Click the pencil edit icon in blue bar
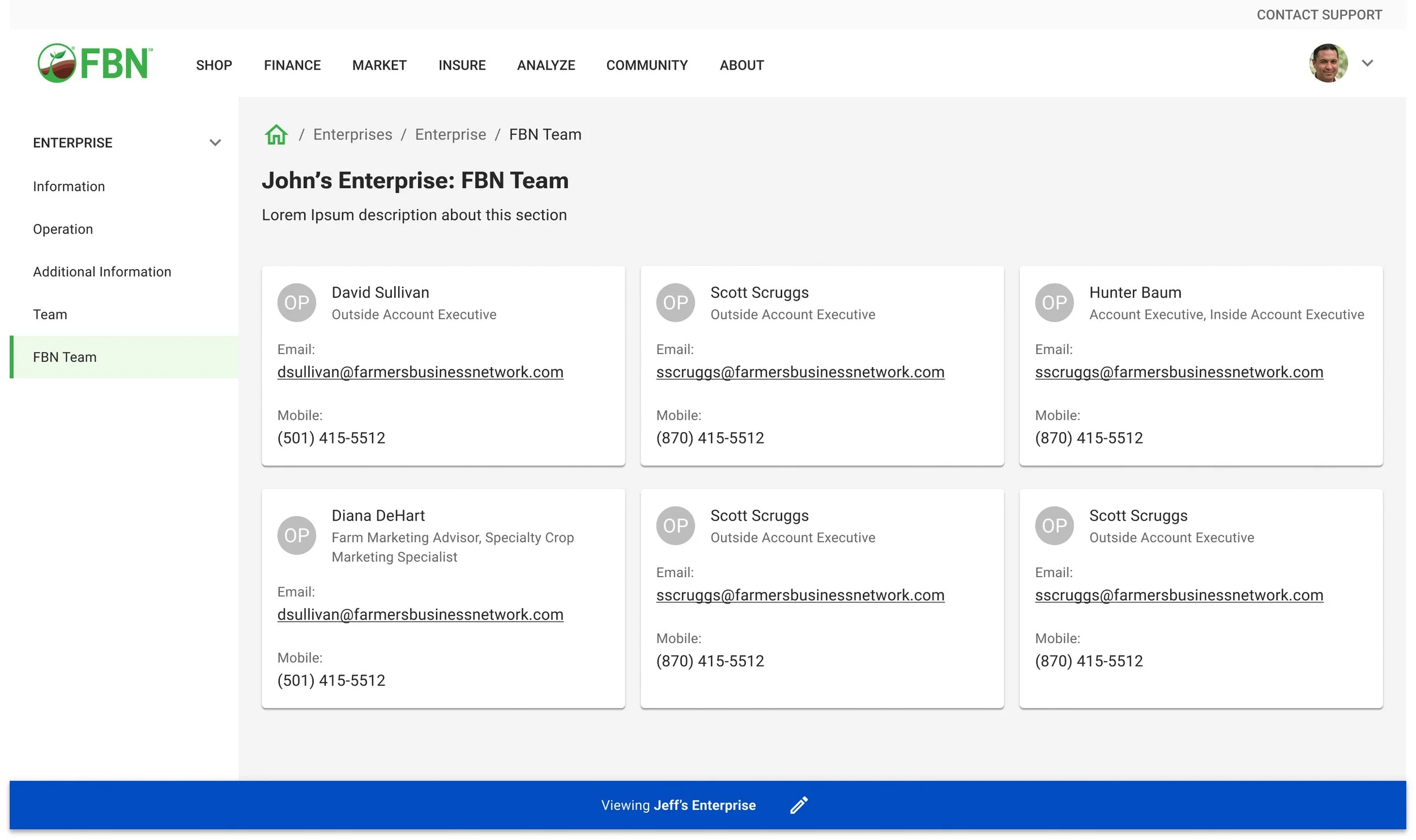1416x840 pixels. [799, 805]
